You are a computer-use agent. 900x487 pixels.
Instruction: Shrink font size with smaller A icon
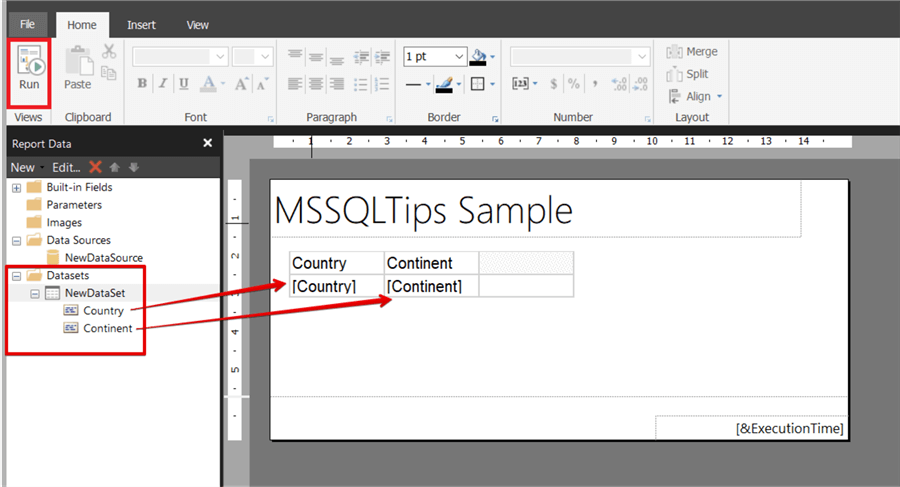(x=262, y=84)
